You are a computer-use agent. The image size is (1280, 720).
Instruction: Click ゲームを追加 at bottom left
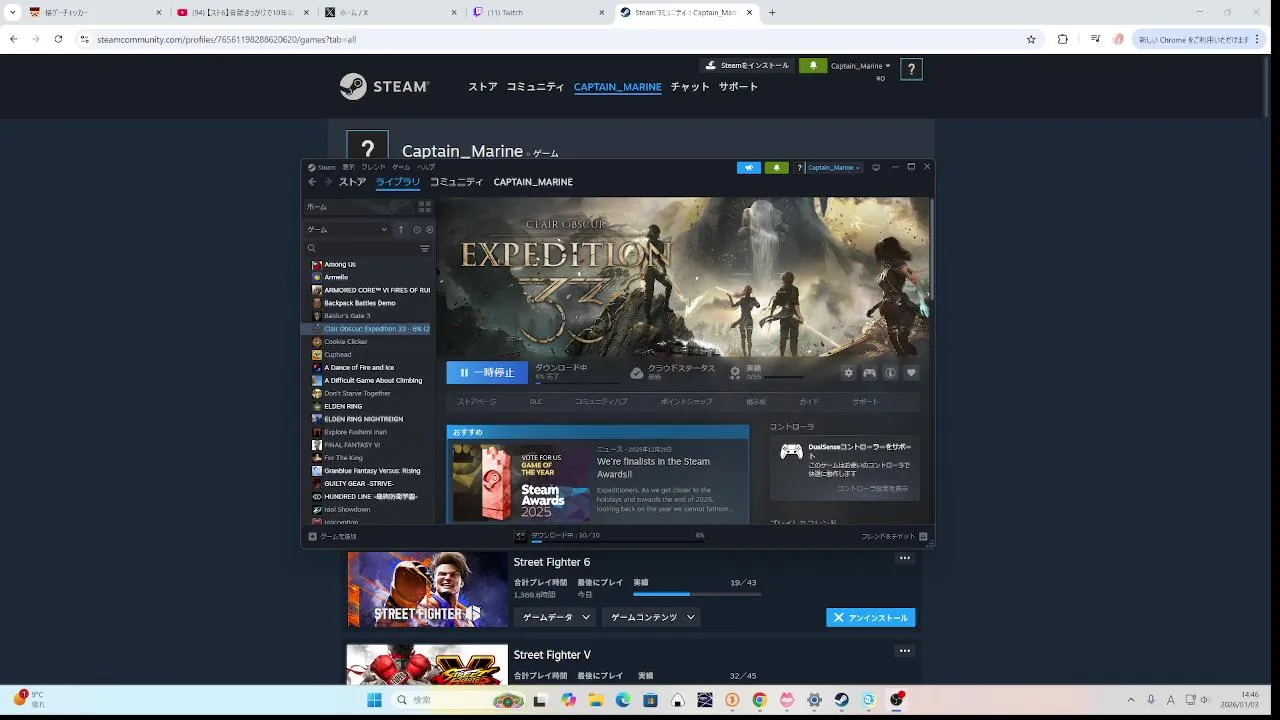[332, 537]
